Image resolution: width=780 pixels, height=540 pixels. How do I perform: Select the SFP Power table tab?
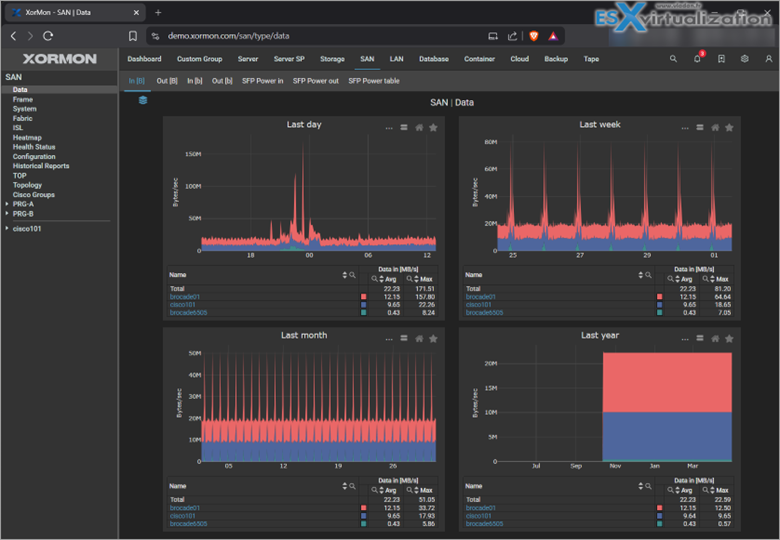coord(374,81)
